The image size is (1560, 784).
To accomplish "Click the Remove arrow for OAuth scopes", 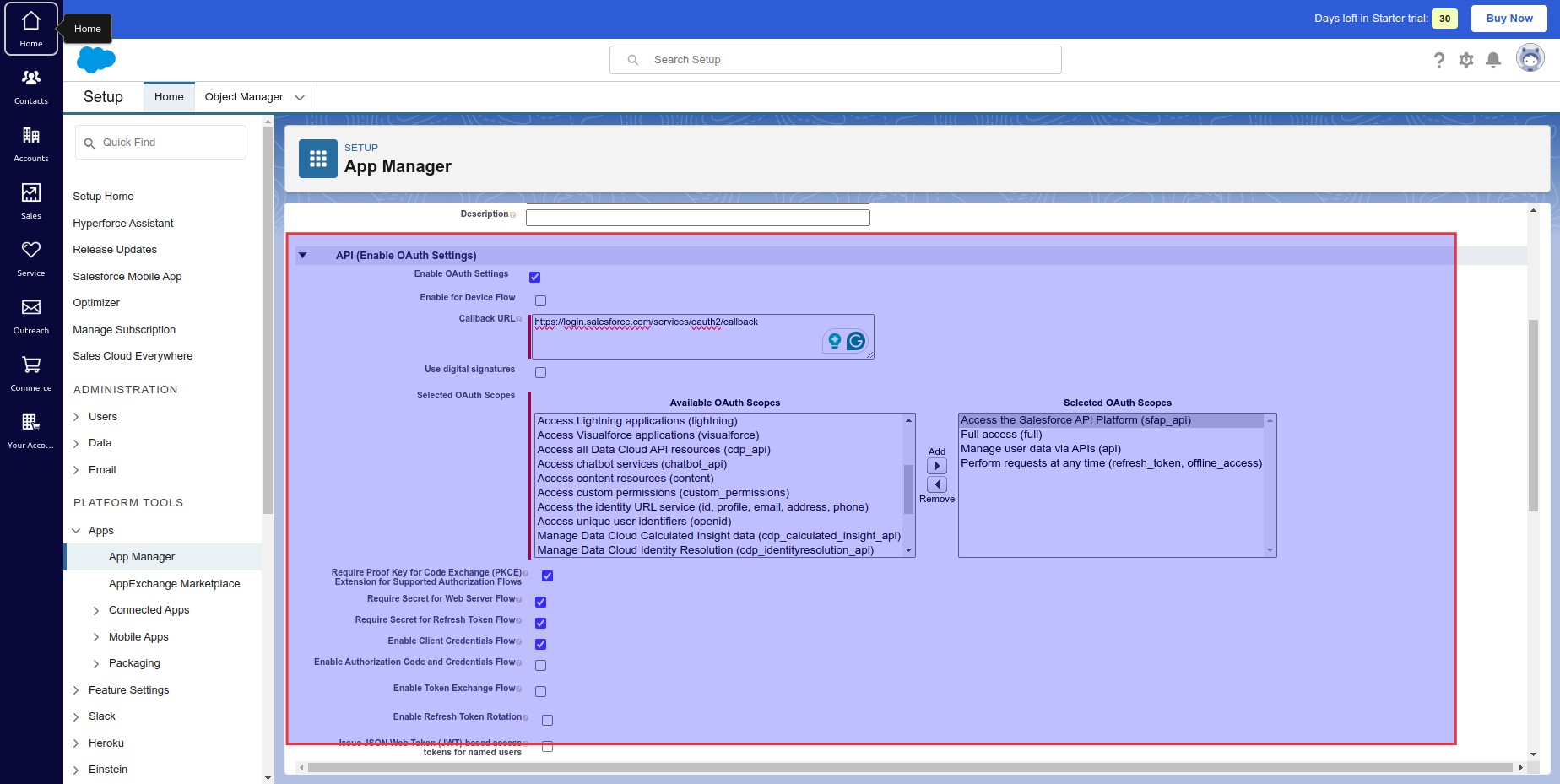I will pyautogui.click(x=937, y=484).
